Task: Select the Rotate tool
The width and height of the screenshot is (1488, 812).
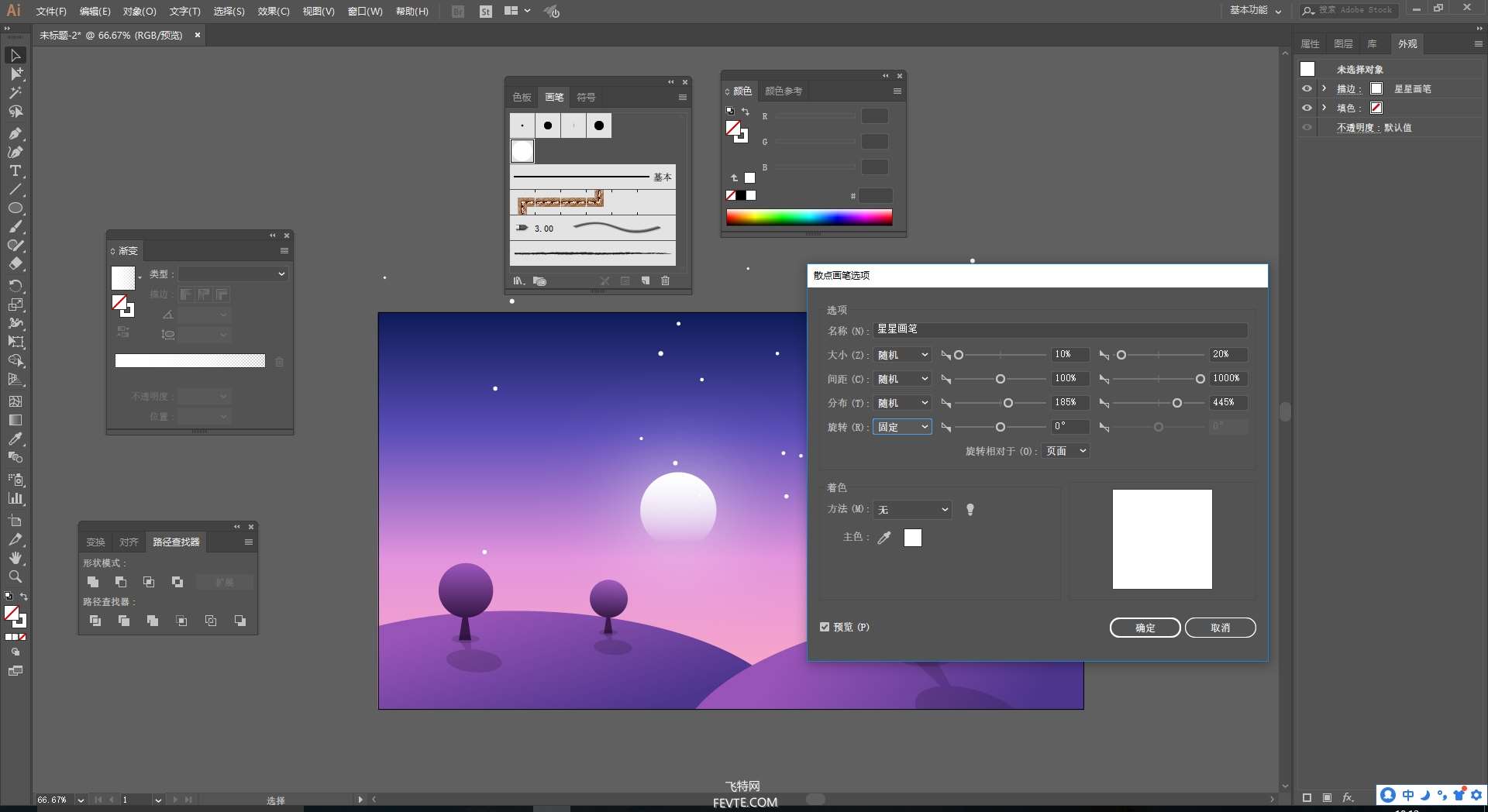Action: point(15,286)
